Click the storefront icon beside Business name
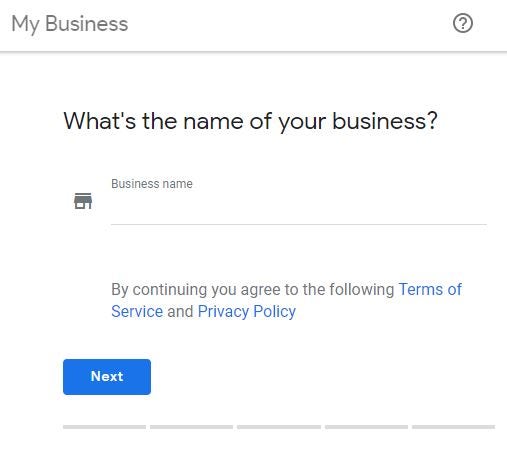This screenshot has width=507, height=460. [x=83, y=201]
